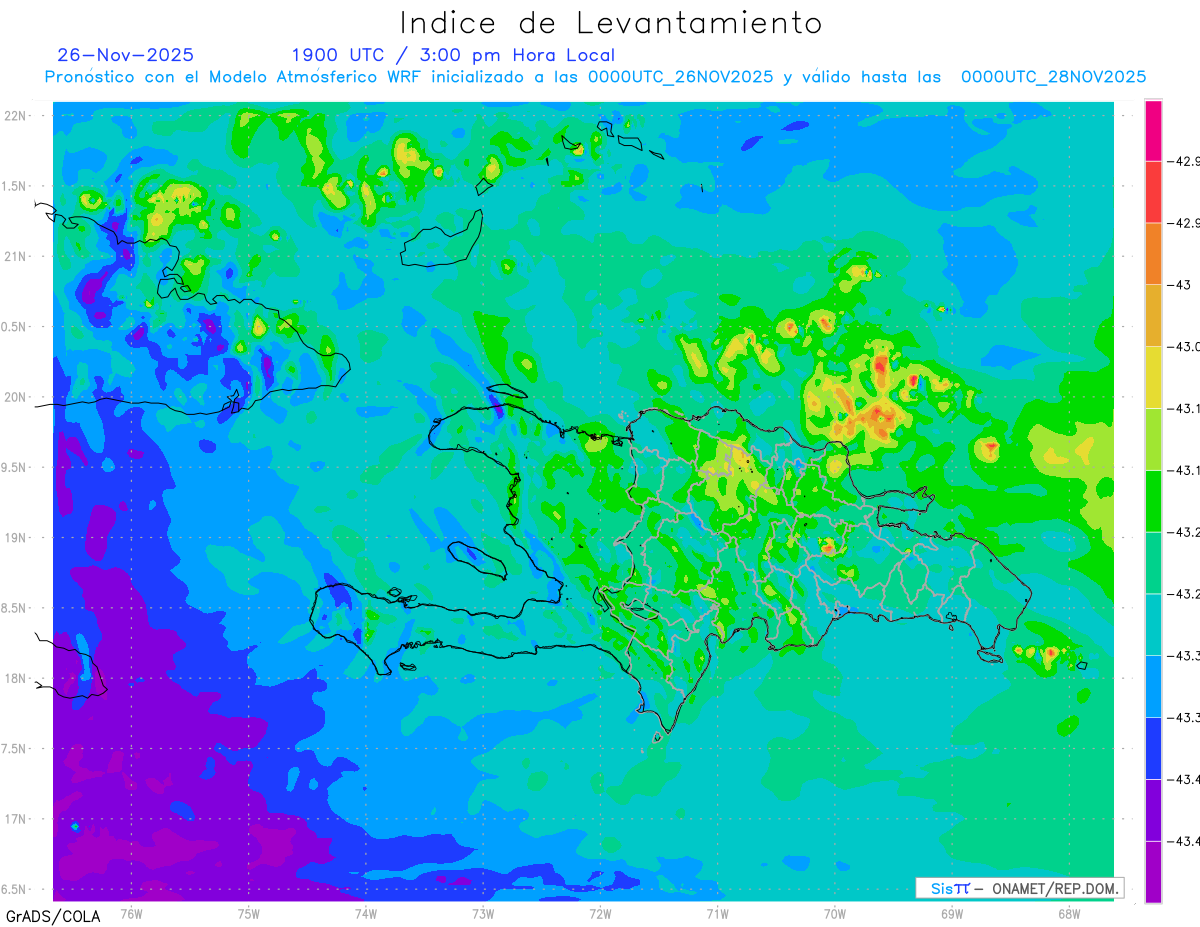The height and width of the screenshot is (927, 1200).
Task: Click the '74W' longitude label
Action: tap(365, 913)
